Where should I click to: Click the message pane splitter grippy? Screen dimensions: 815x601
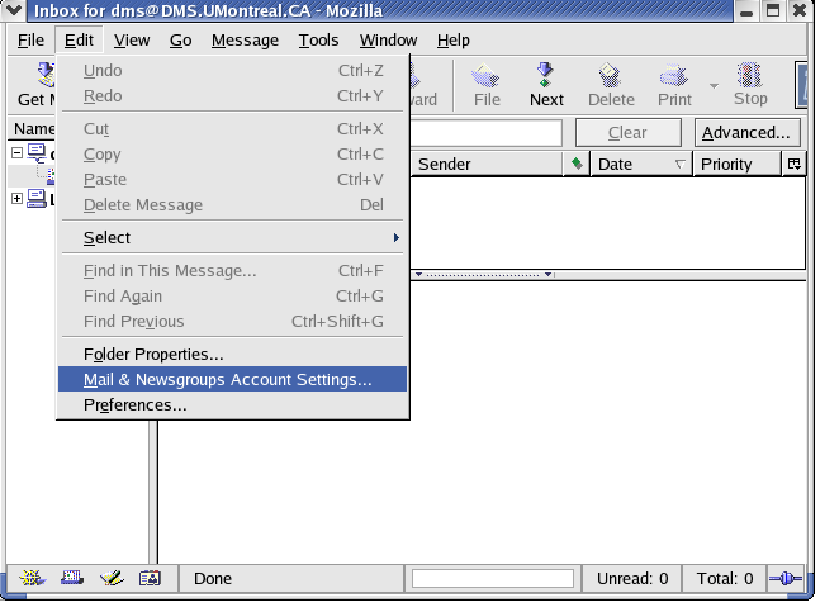pos(483,274)
